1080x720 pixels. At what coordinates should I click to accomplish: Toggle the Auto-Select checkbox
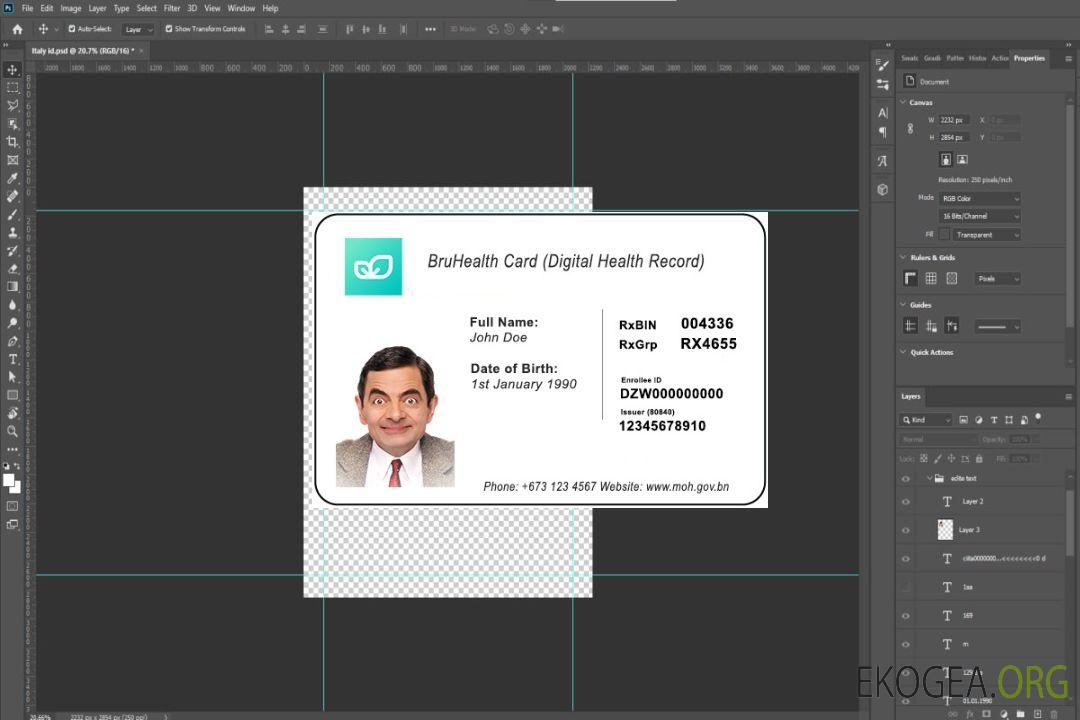point(72,29)
